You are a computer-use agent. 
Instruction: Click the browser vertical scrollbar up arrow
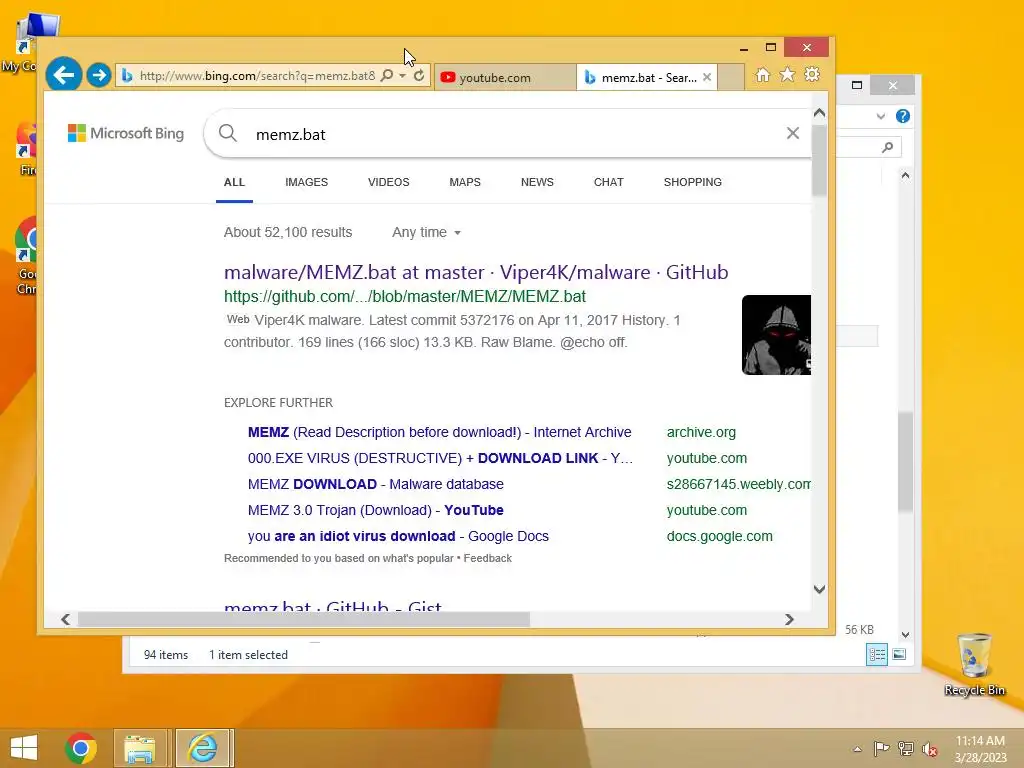click(820, 113)
